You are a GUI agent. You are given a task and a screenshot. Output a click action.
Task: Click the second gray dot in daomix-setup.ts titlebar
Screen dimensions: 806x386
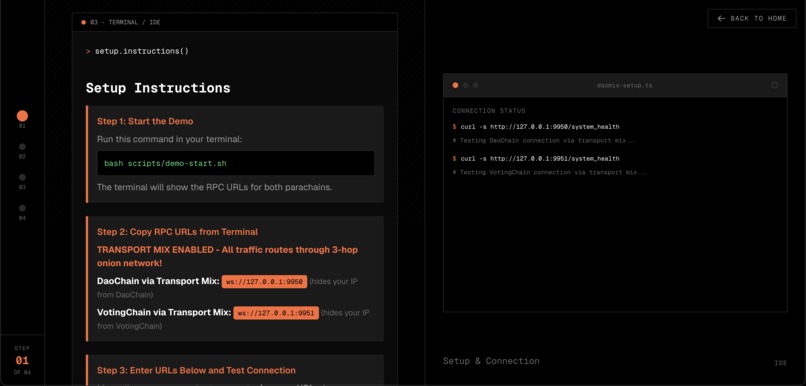(x=465, y=85)
